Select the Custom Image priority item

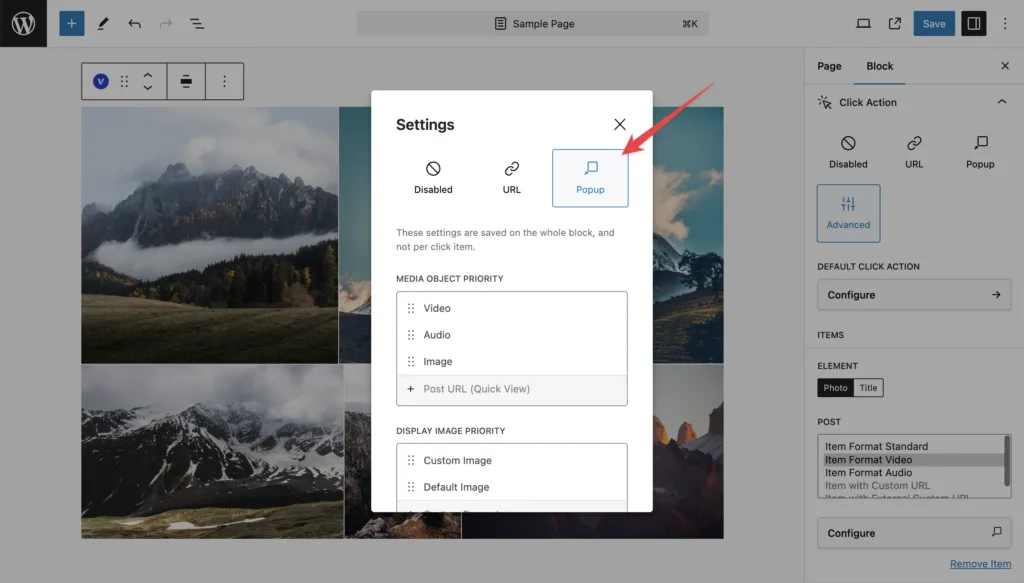click(x=511, y=460)
